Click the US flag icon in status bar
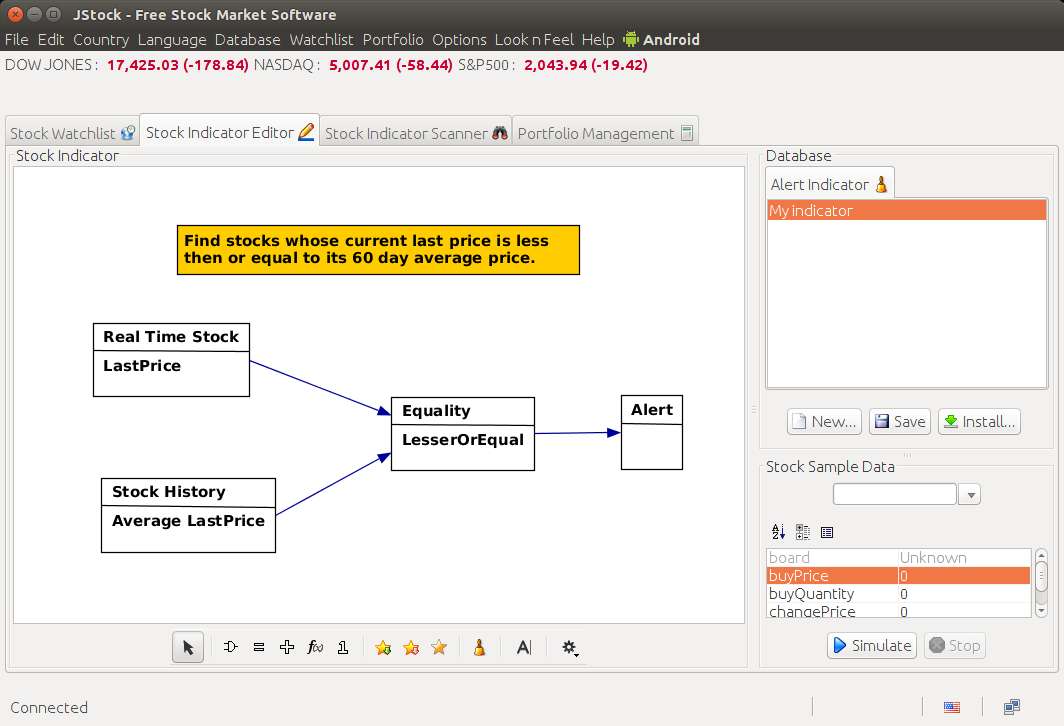This screenshot has height=726, width=1064. (x=952, y=707)
